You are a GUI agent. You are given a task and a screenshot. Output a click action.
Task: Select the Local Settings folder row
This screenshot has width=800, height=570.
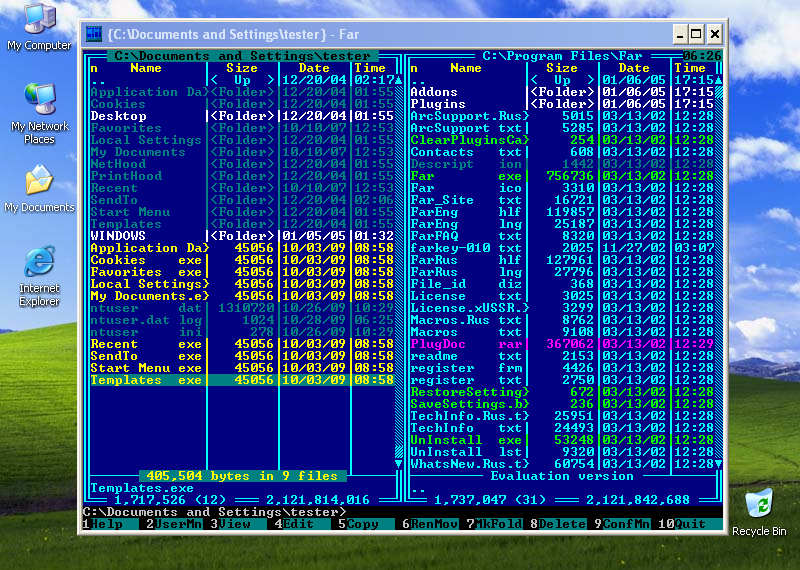(242, 140)
